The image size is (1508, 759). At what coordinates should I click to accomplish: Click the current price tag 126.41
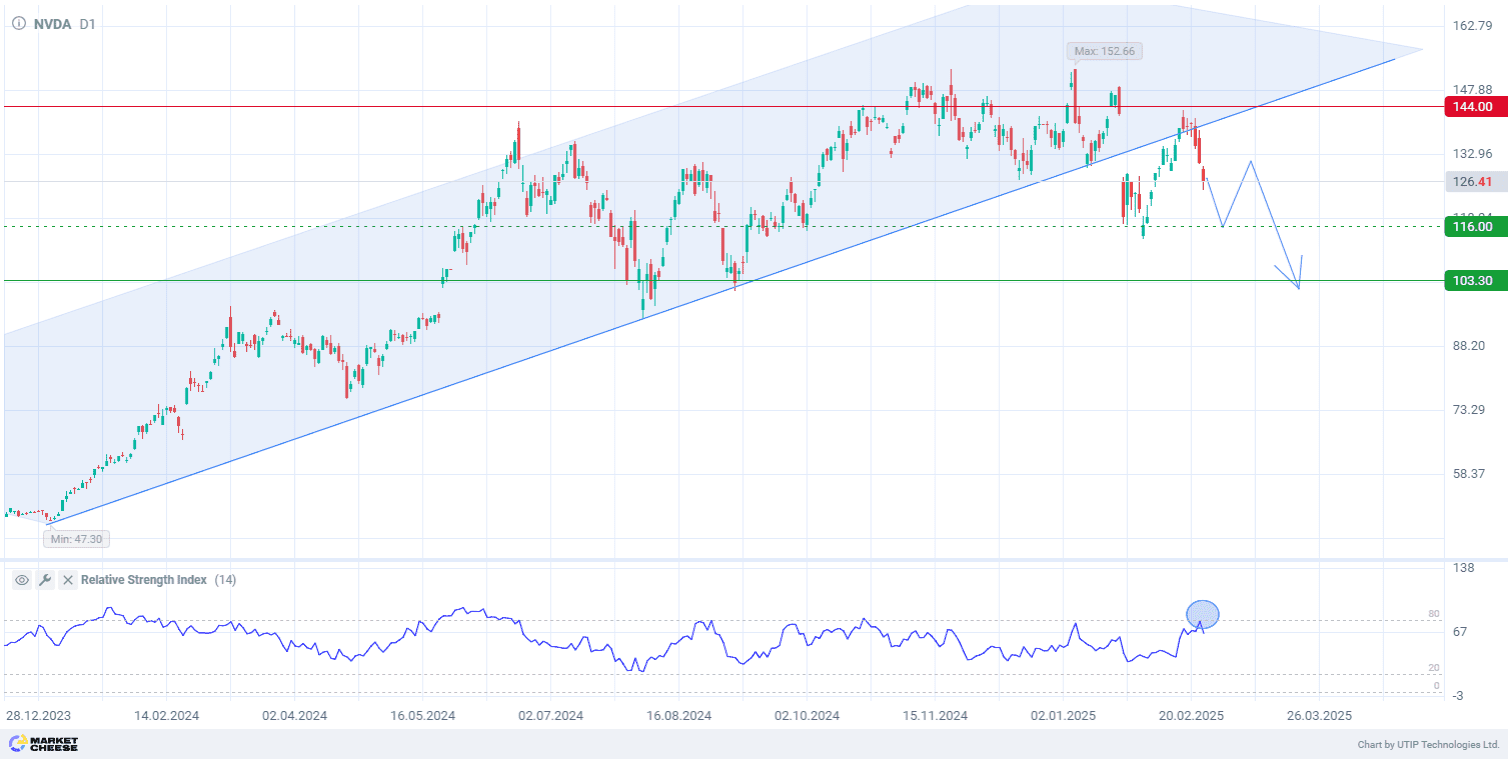click(x=1474, y=182)
